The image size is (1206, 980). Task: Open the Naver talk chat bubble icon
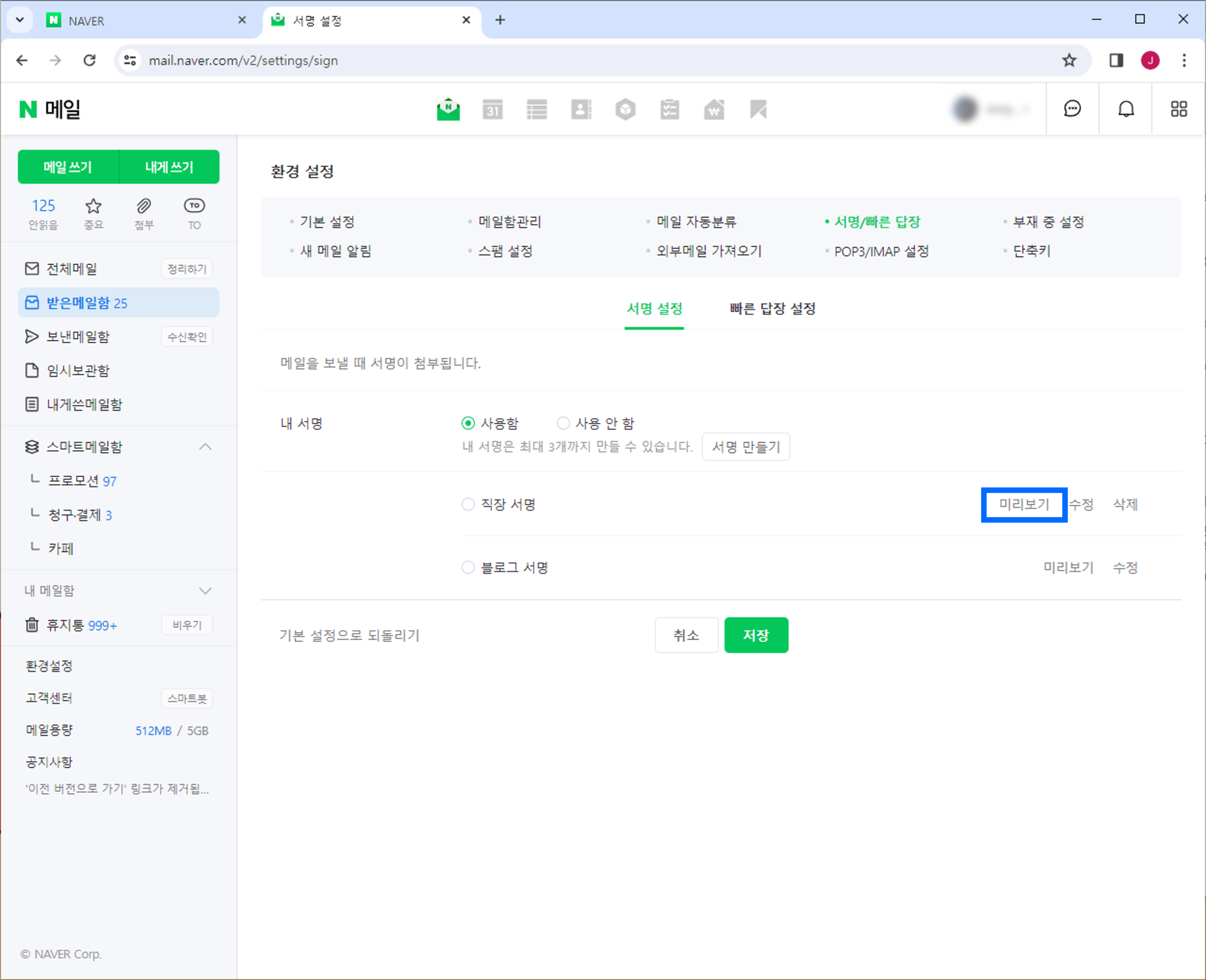[x=1072, y=109]
